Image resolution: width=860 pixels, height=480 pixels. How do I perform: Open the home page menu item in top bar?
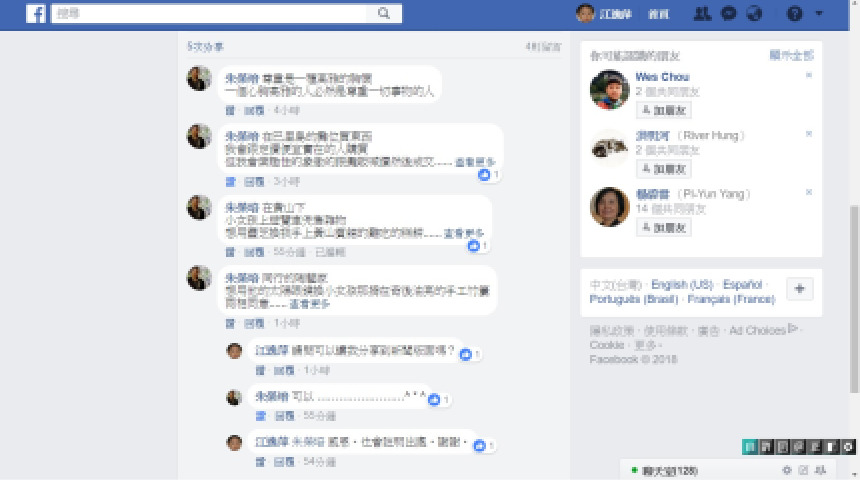tap(659, 14)
